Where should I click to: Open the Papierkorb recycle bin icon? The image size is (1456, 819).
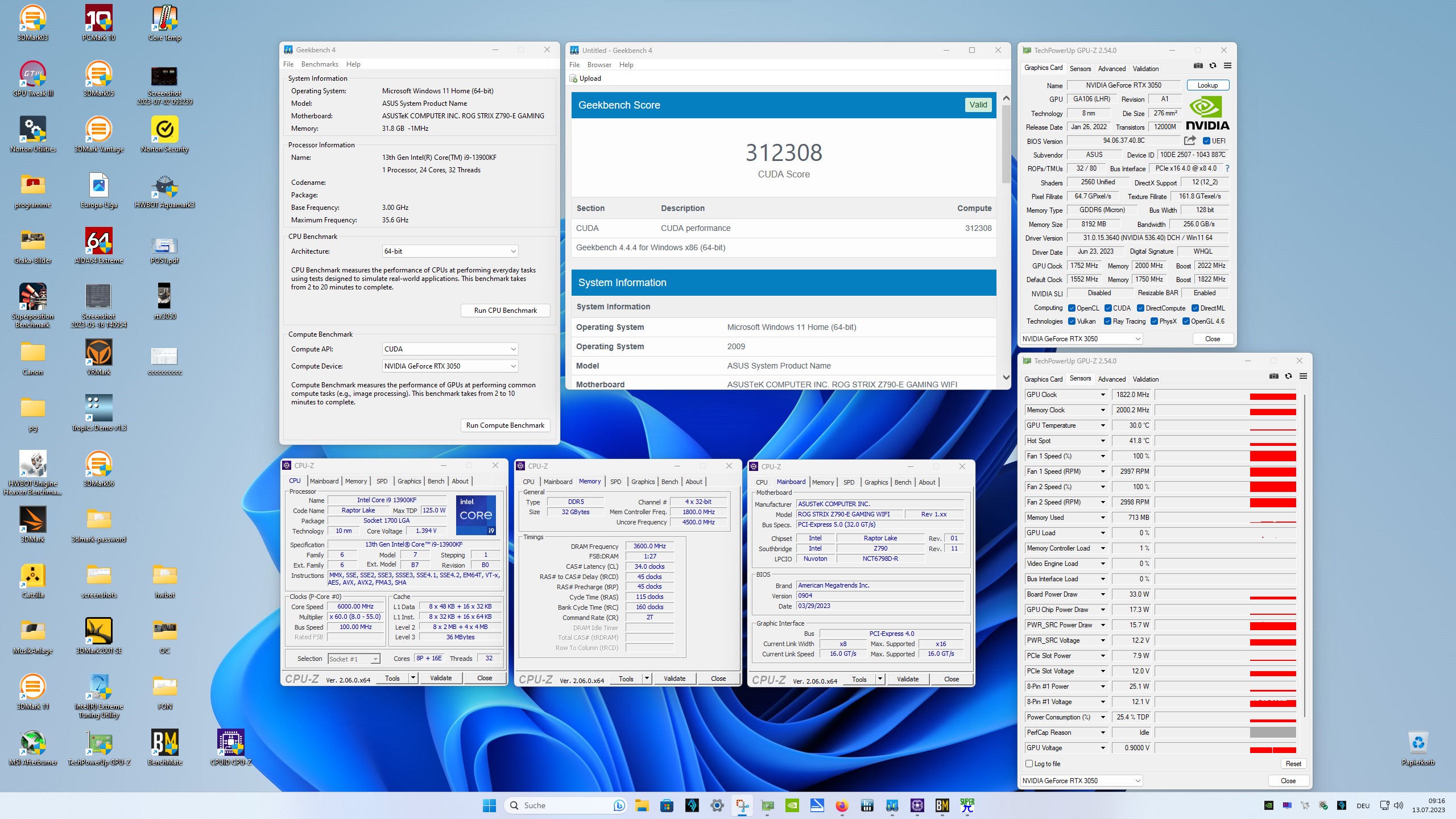coord(1418,747)
